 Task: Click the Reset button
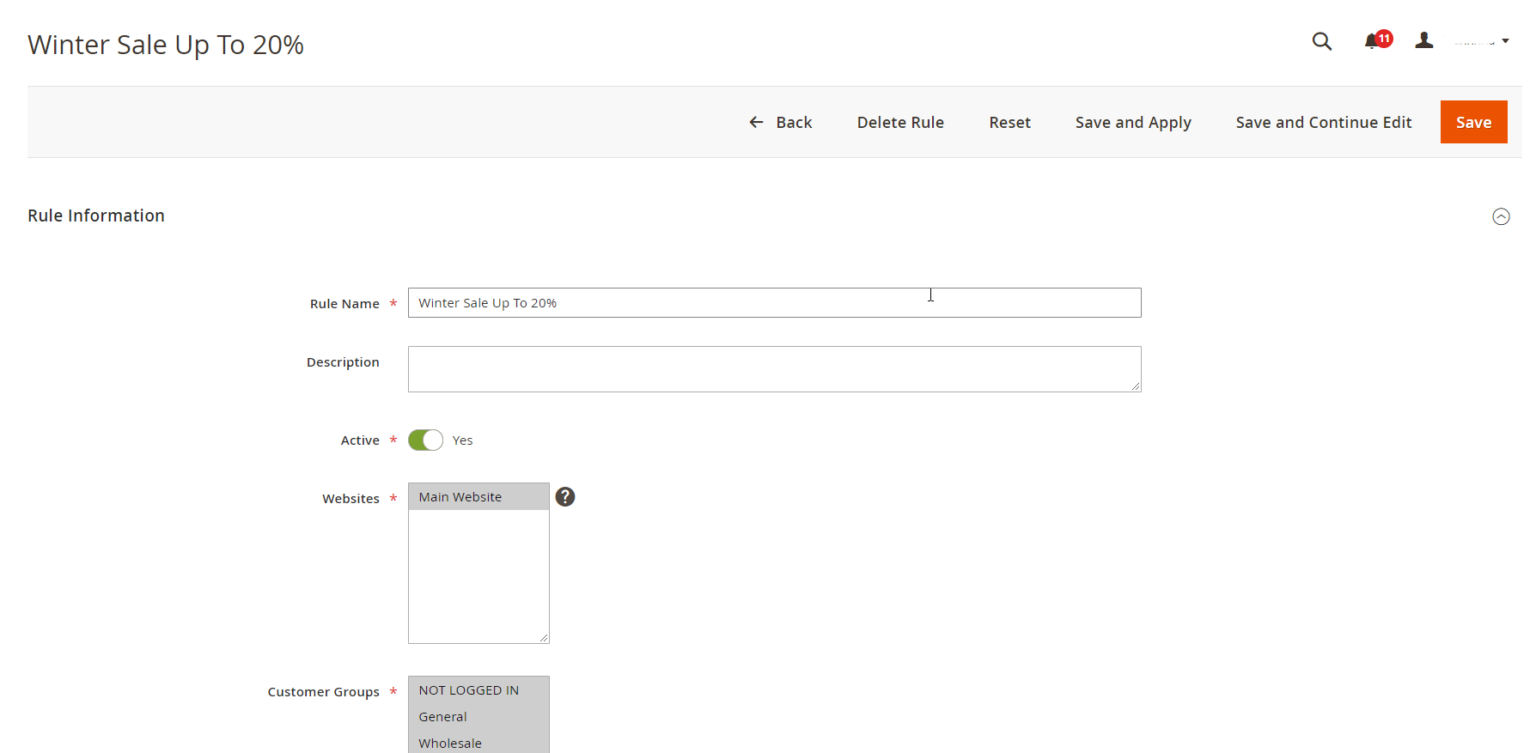point(1009,122)
